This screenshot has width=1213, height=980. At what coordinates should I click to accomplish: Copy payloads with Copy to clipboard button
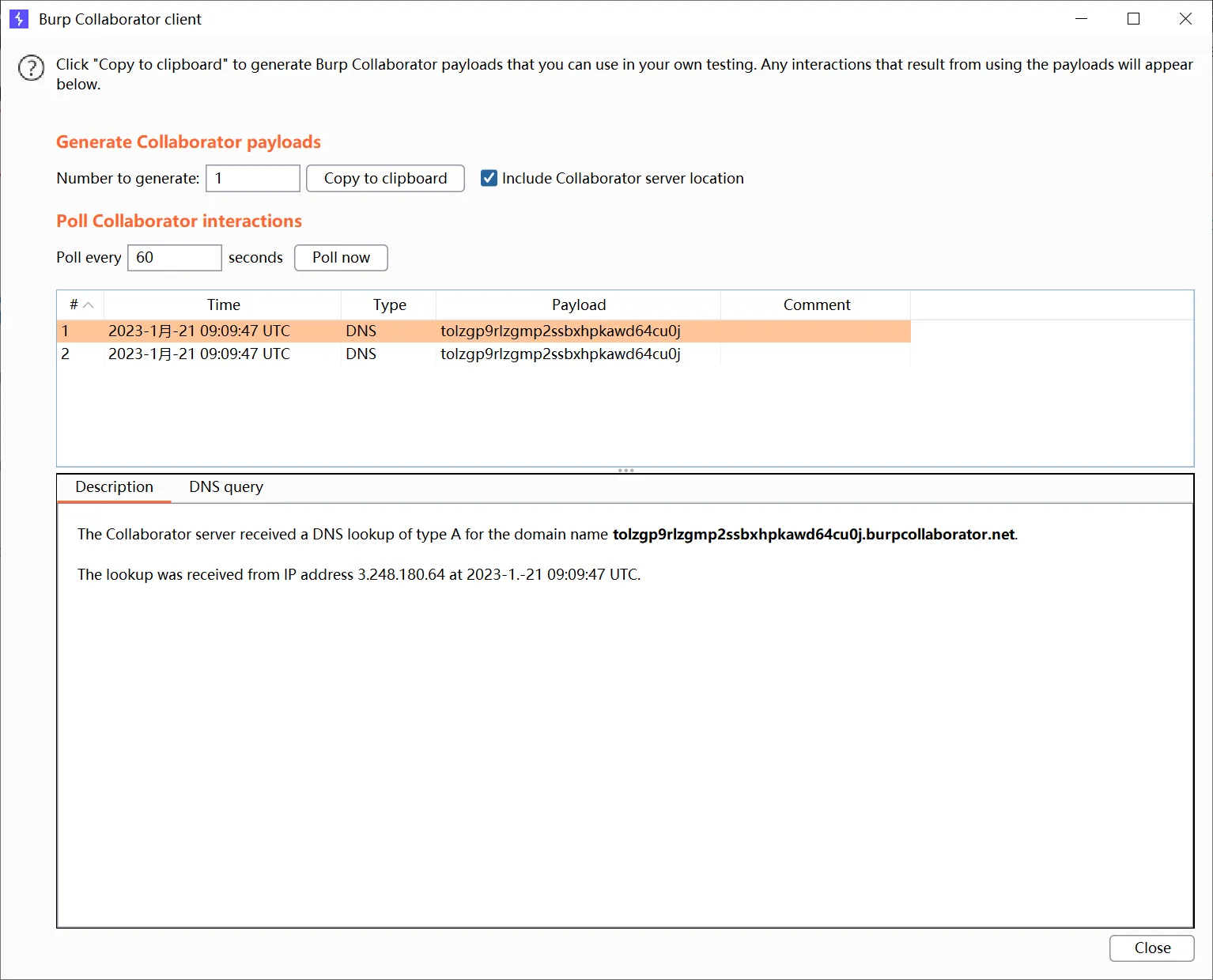(x=385, y=179)
